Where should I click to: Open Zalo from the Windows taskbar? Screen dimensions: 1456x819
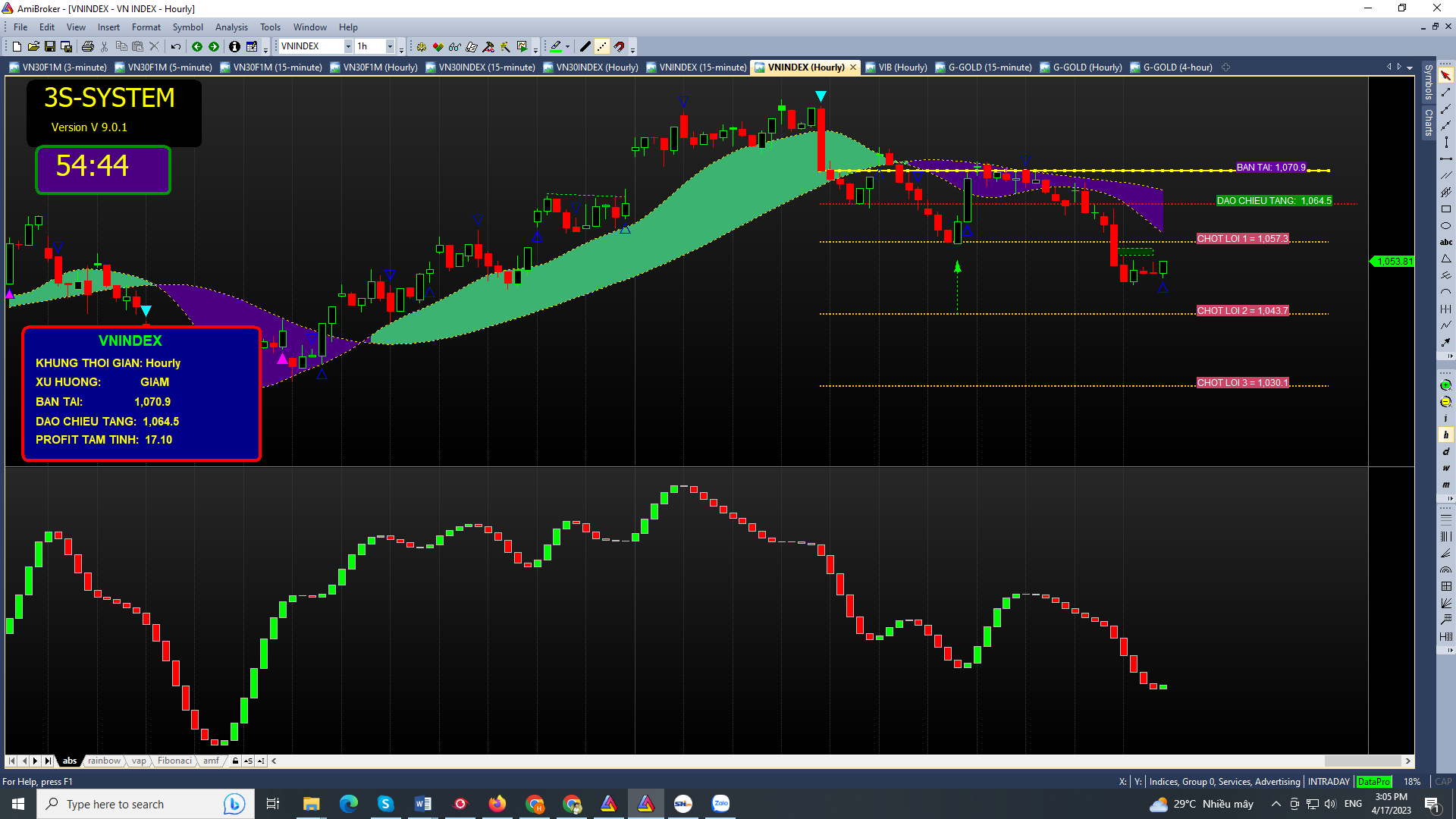(720, 804)
